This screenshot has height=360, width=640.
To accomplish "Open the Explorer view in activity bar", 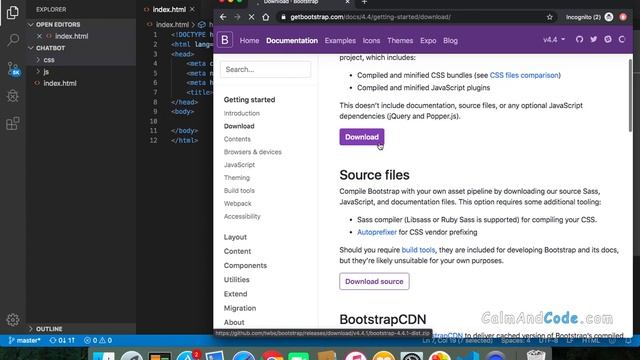I will click(13, 13).
